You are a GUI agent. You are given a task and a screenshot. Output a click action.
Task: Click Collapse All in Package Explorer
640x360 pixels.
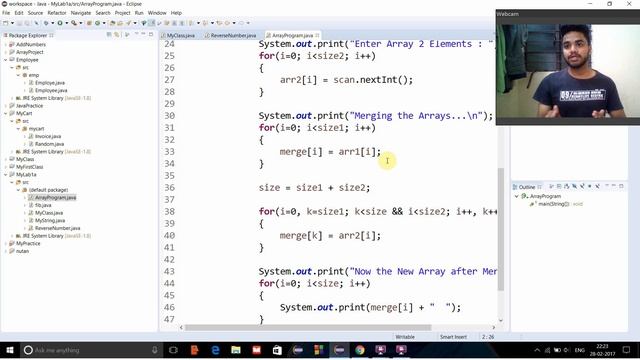109,35
